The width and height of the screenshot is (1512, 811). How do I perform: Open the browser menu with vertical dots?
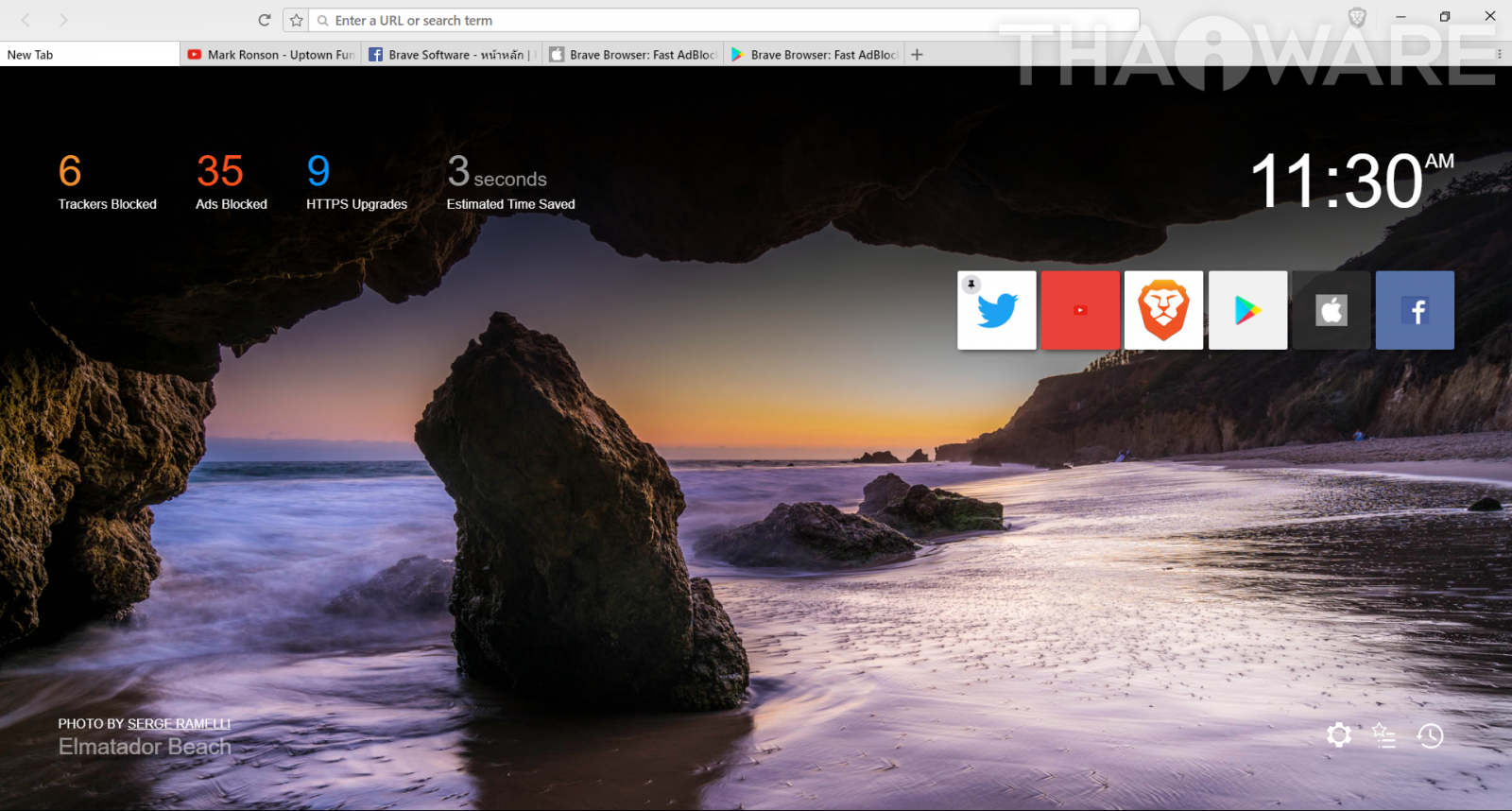1500,55
